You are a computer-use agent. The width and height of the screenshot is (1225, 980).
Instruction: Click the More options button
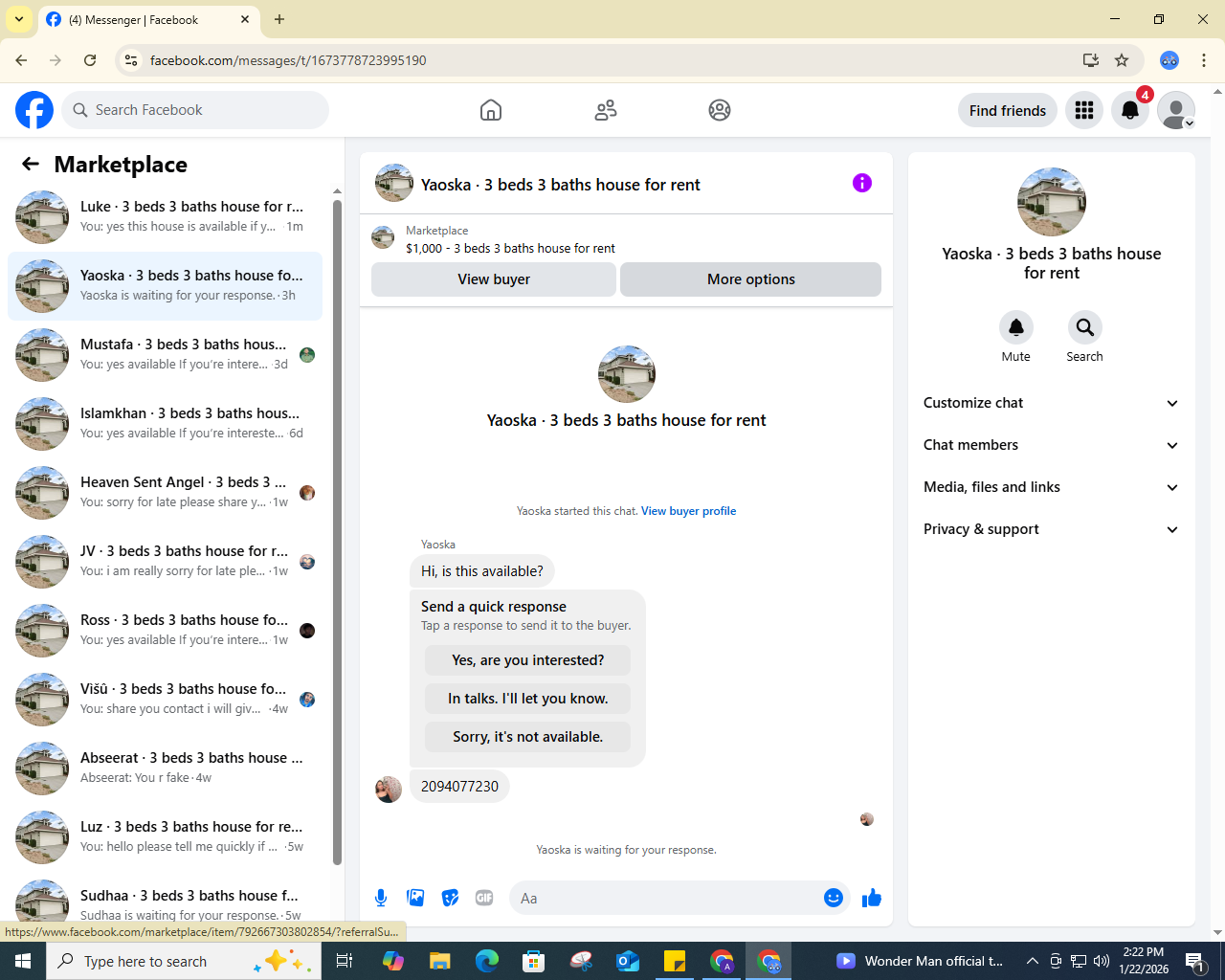tap(750, 279)
